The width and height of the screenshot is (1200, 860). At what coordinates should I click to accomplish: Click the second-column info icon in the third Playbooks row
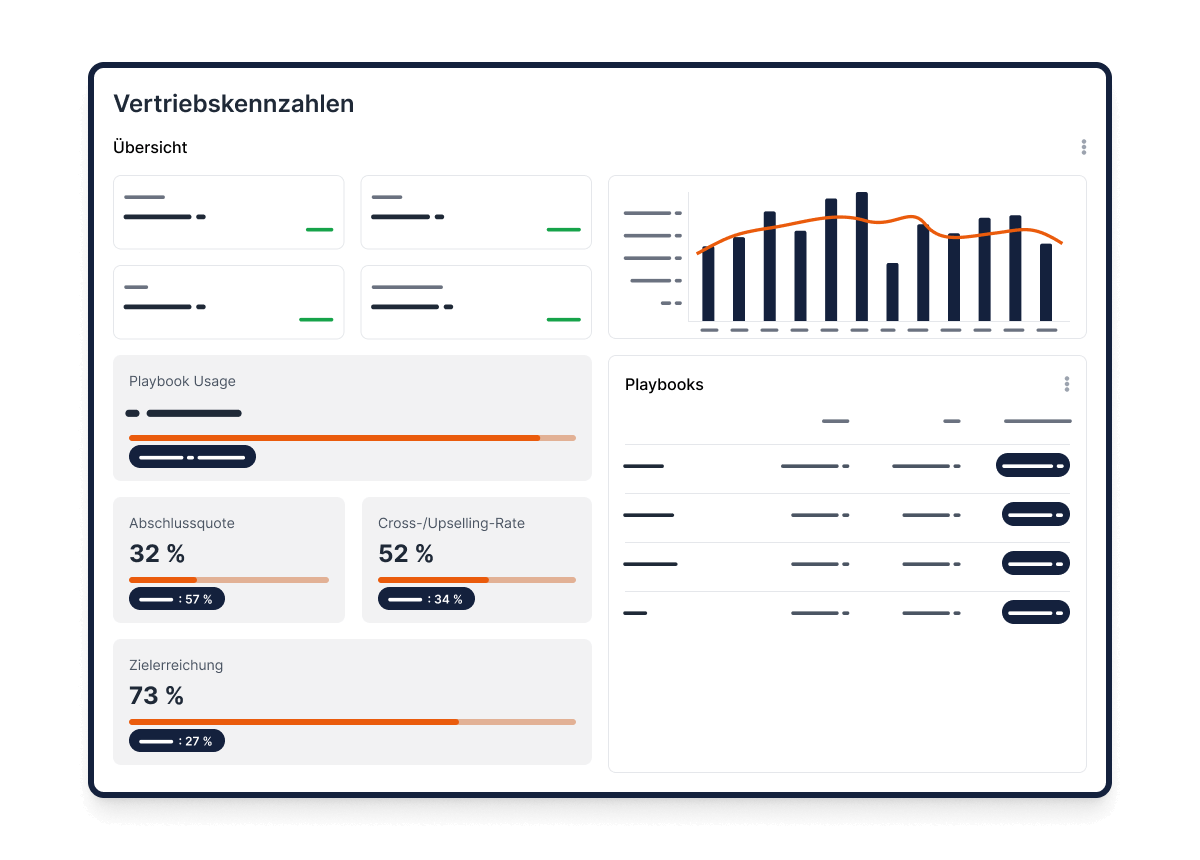click(x=957, y=563)
